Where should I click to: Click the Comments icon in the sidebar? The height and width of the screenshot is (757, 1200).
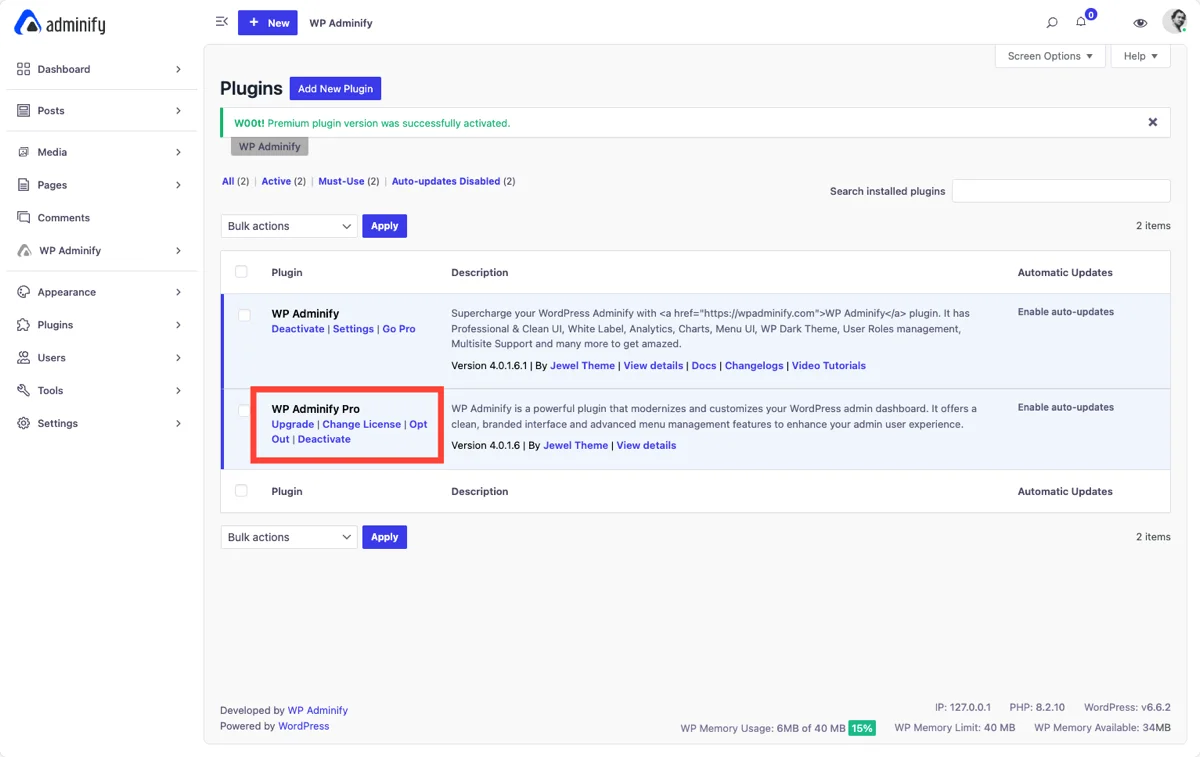point(24,217)
